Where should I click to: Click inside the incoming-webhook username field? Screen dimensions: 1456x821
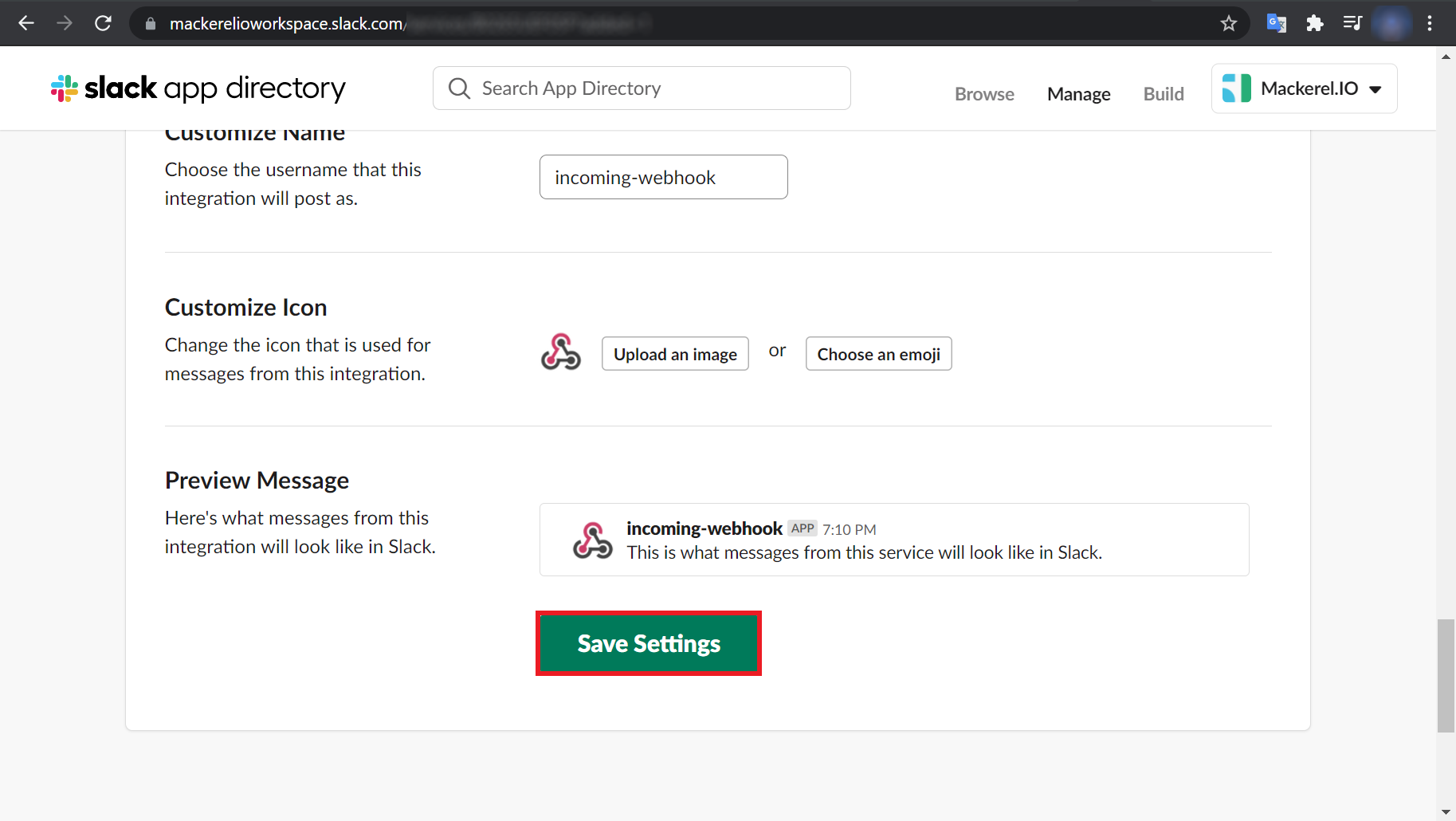coord(663,177)
